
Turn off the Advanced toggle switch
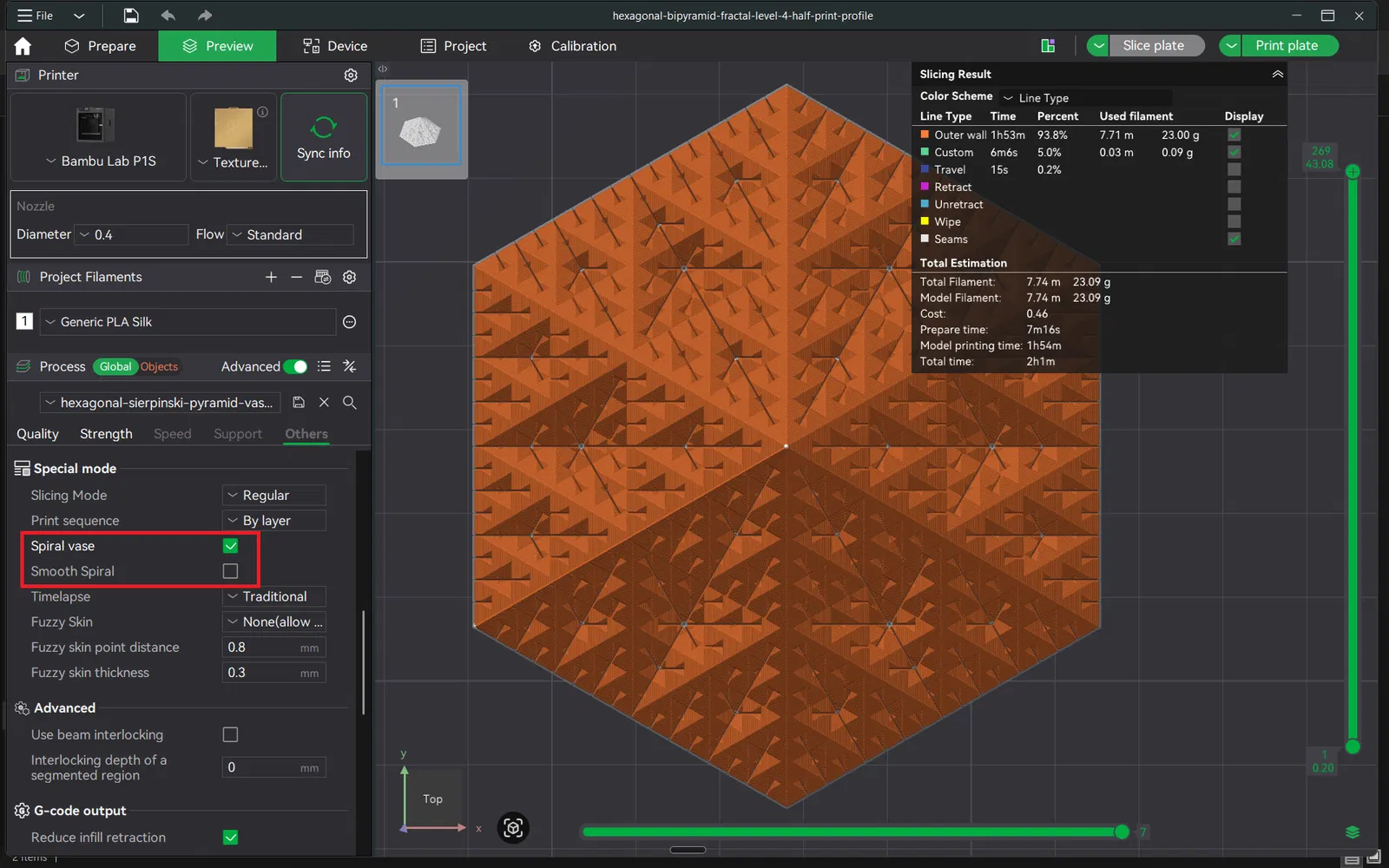pyautogui.click(x=295, y=366)
